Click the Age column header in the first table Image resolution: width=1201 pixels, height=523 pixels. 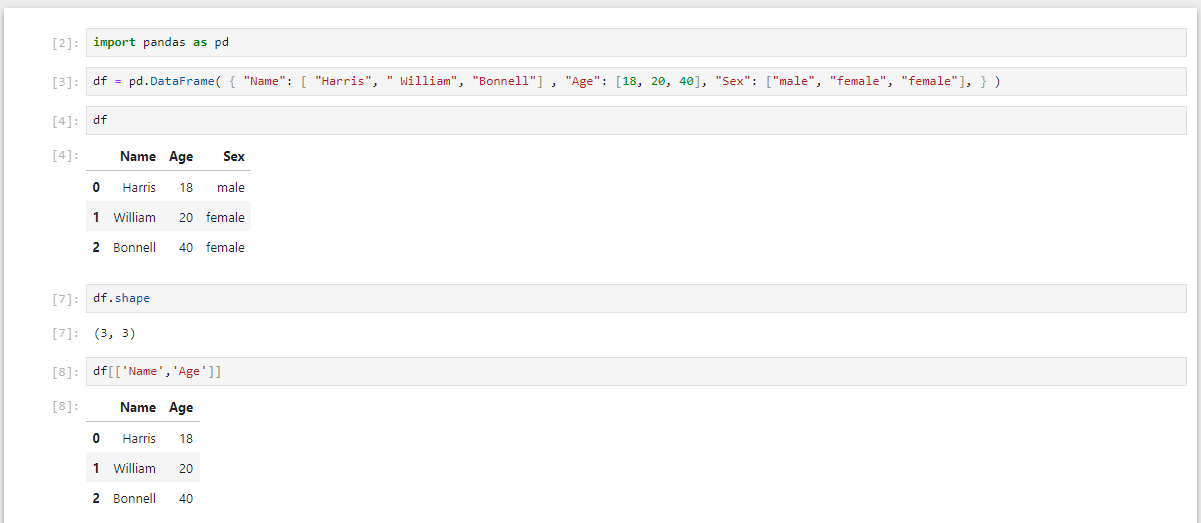click(181, 156)
